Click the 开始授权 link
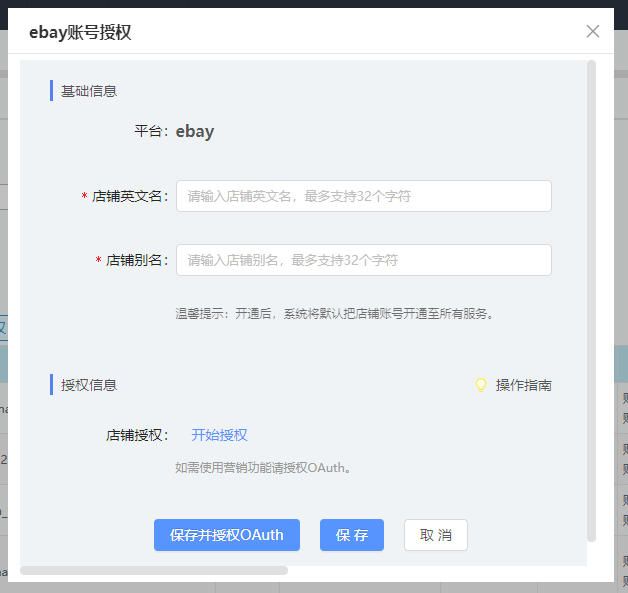628x593 pixels. 219,435
